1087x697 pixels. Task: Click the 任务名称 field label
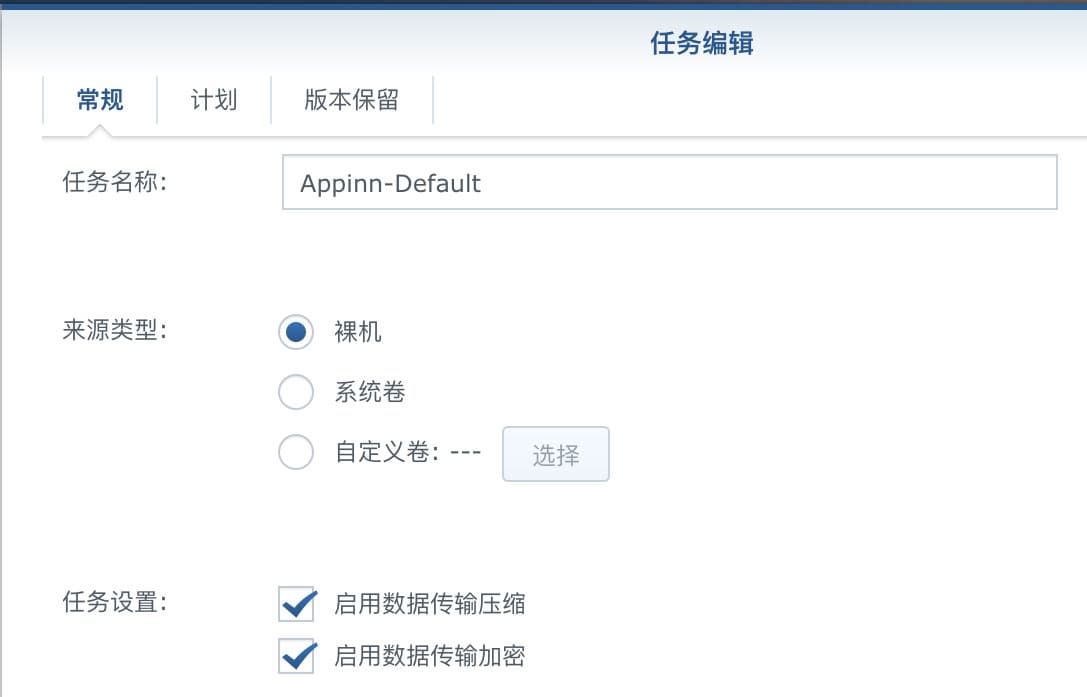tap(115, 182)
